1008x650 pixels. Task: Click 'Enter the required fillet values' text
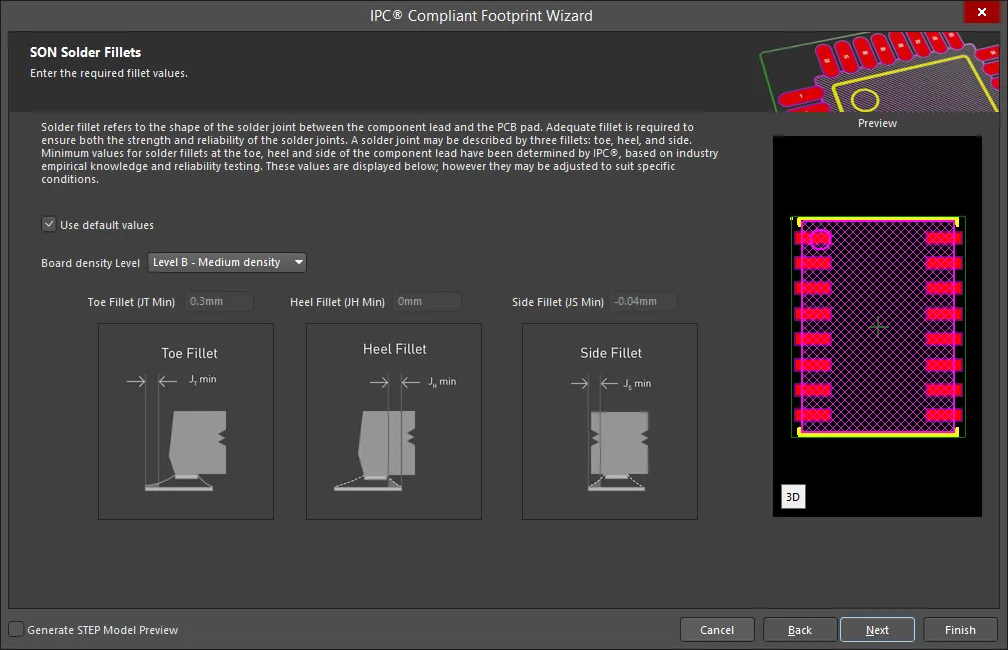click(109, 73)
